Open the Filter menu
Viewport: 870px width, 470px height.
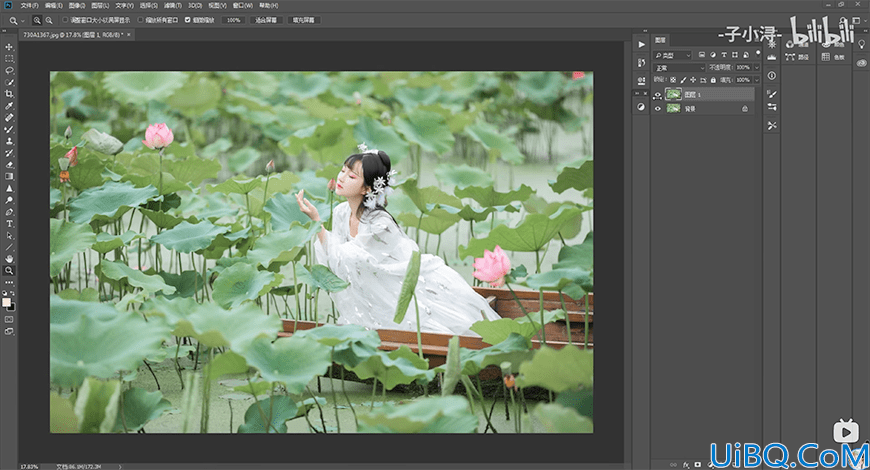tap(173, 6)
